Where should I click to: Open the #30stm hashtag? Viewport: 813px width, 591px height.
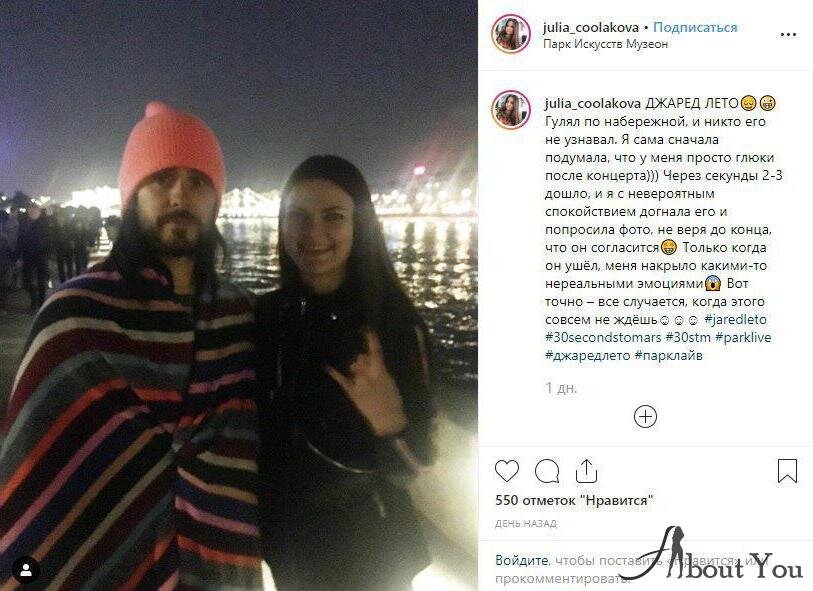688,337
